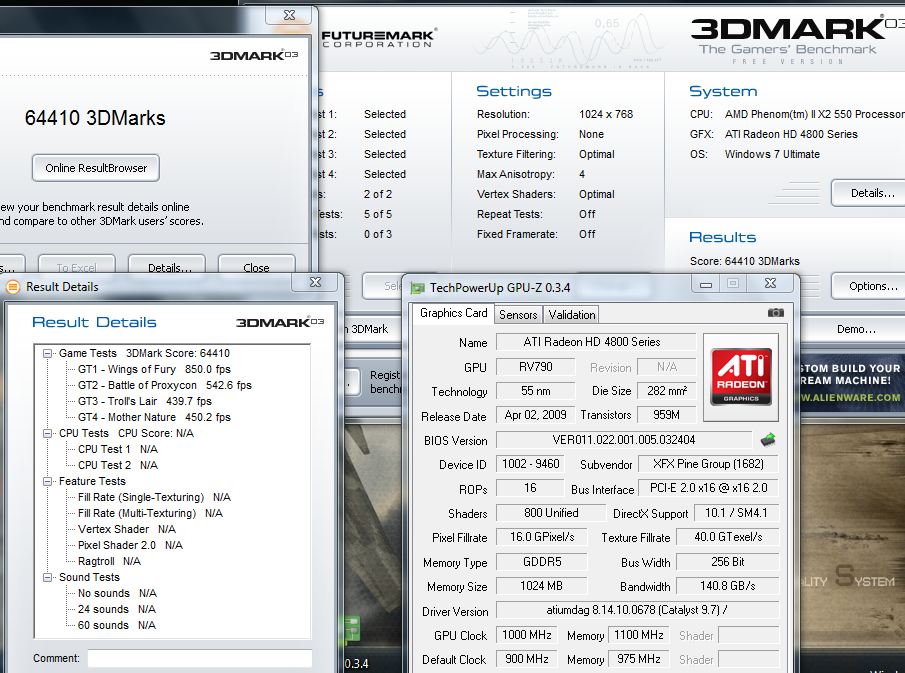The height and width of the screenshot is (673, 905).
Task: Select the Pixel Shader 2.0 row
Action: point(130,545)
